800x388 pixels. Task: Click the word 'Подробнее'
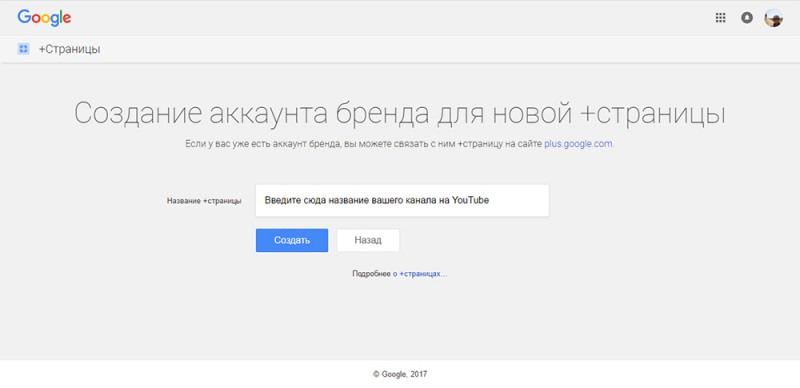tap(371, 274)
